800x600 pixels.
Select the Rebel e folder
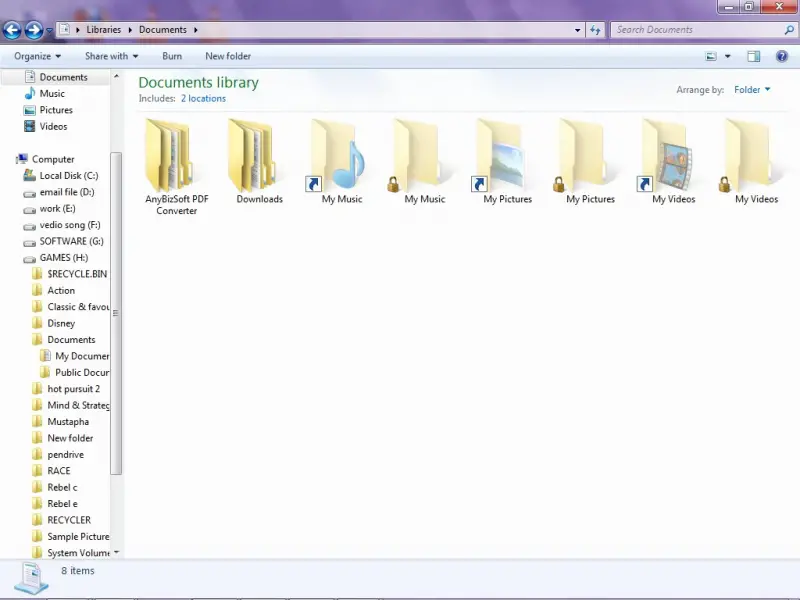[x=55, y=504]
